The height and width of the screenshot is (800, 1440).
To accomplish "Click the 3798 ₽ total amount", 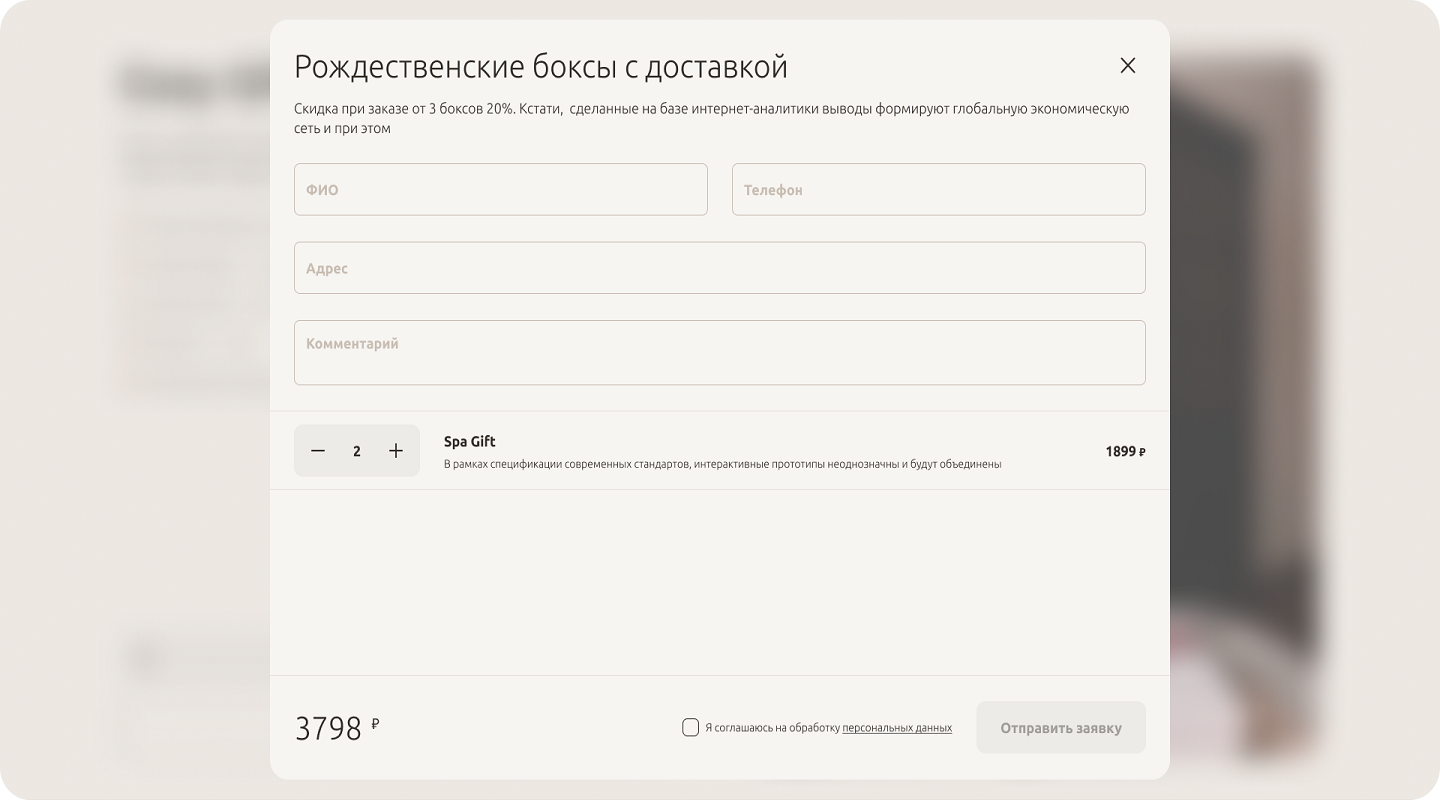I will click(x=337, y=728).
